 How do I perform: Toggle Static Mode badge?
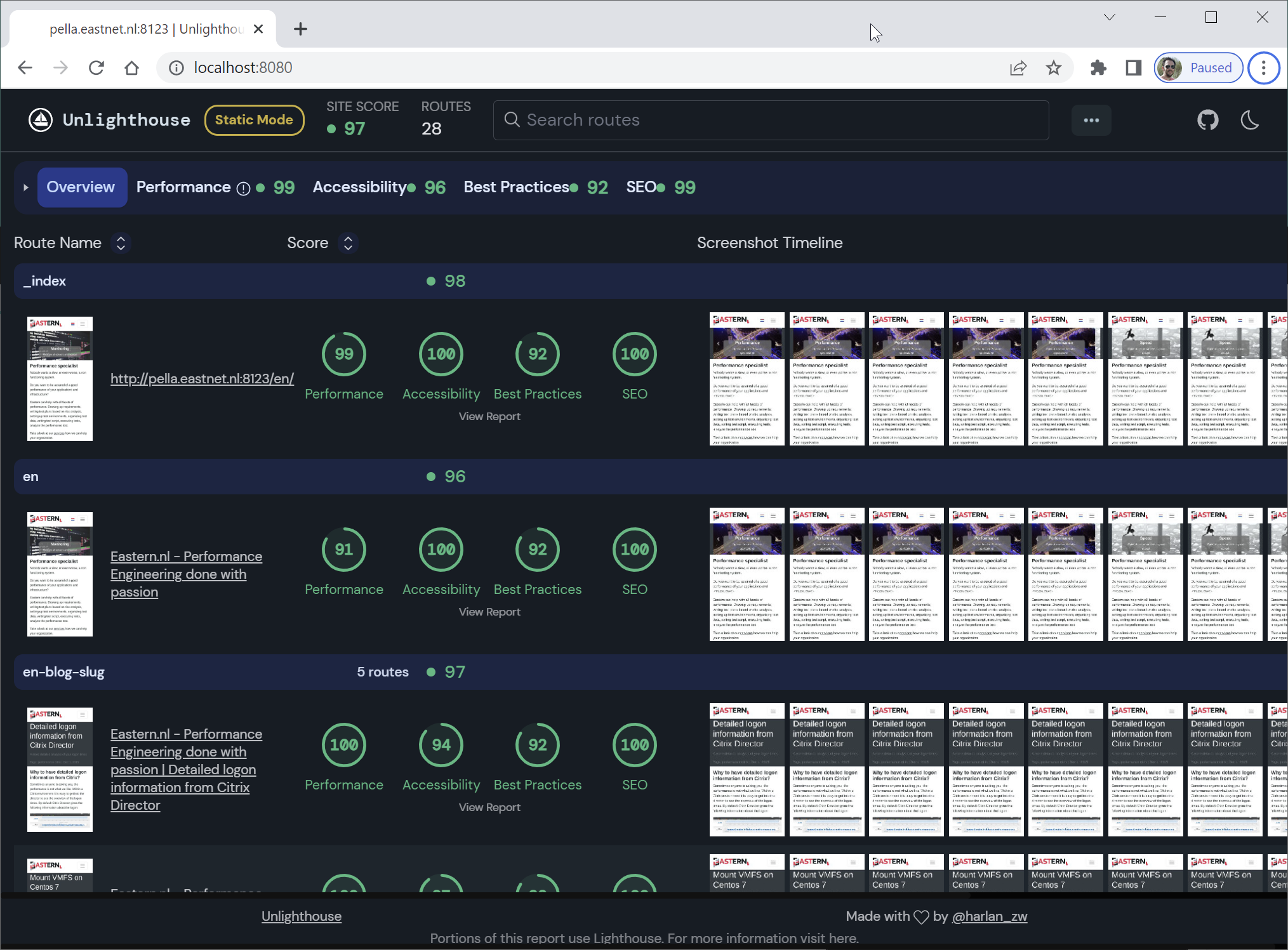(254, 120)
